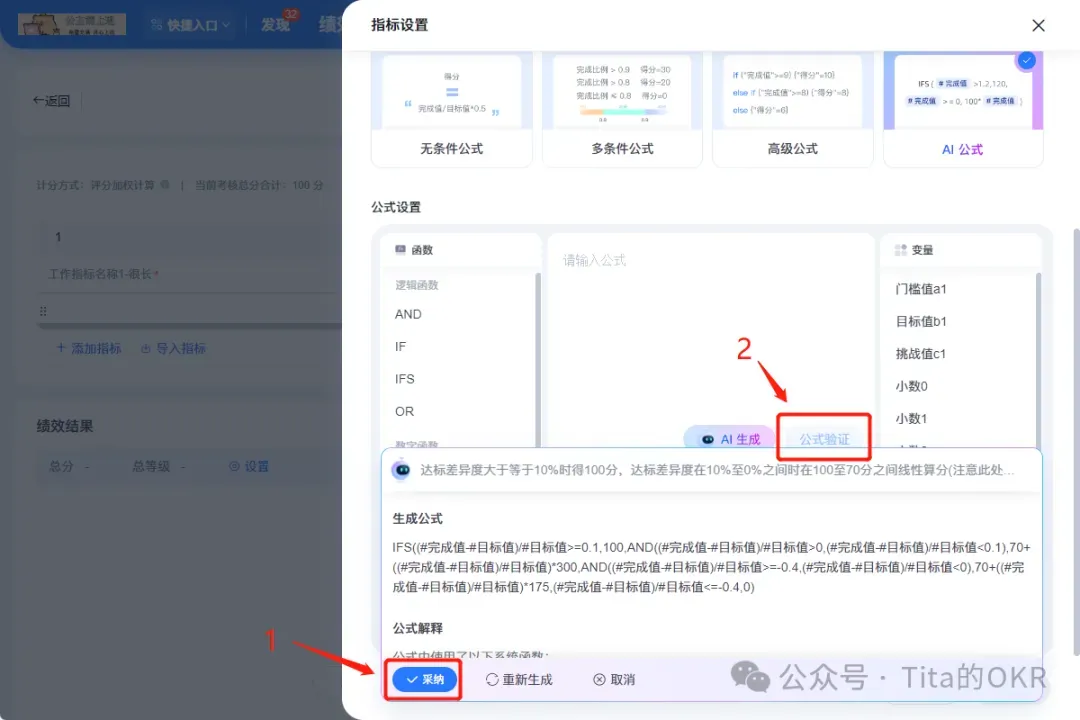1080x720 pixels.
Task: Click 重新生成 to regenerate formula
Action: coord(519,679)
